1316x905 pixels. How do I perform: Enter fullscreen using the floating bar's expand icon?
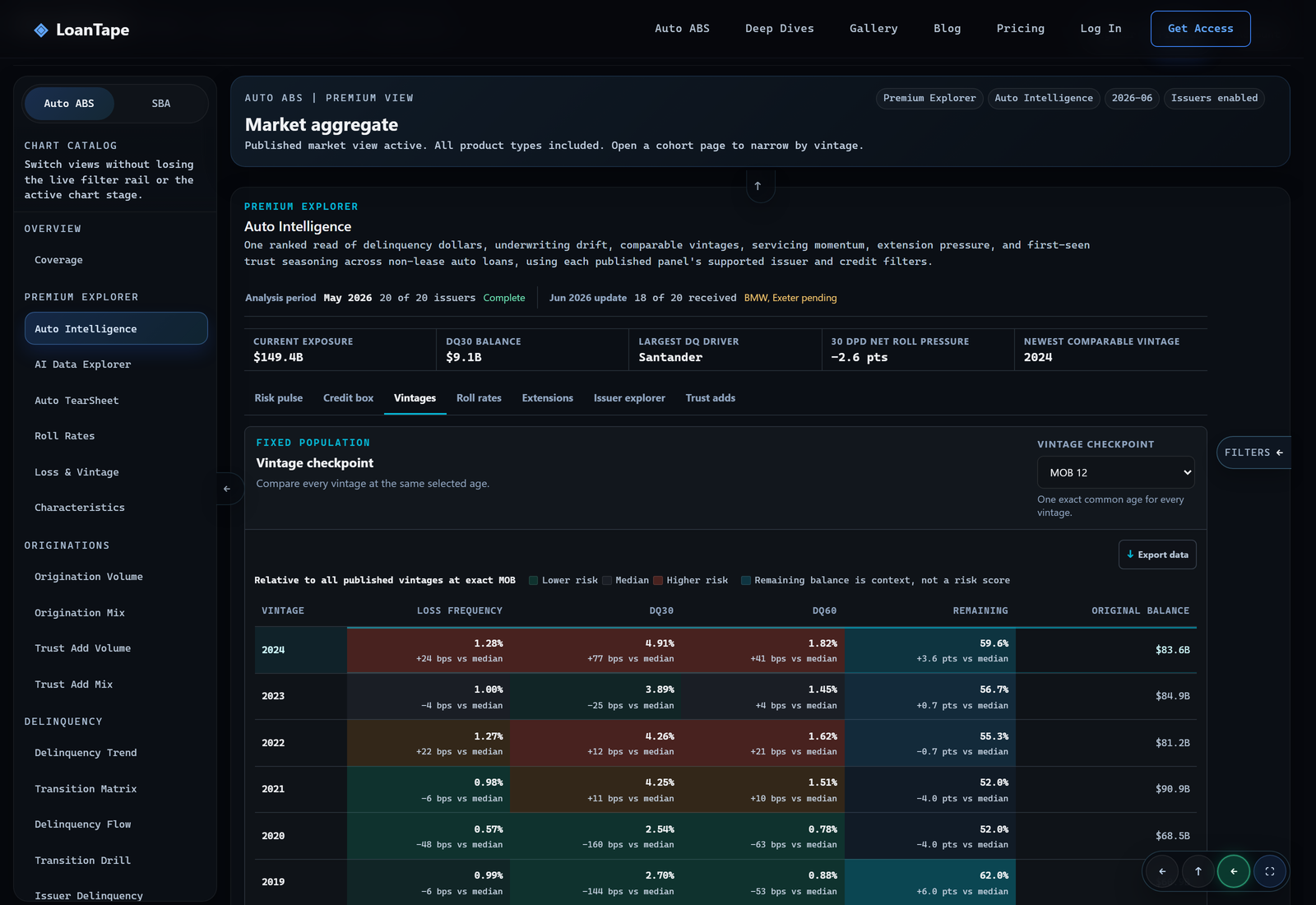pyautogui.click(x=1270, y=871)
